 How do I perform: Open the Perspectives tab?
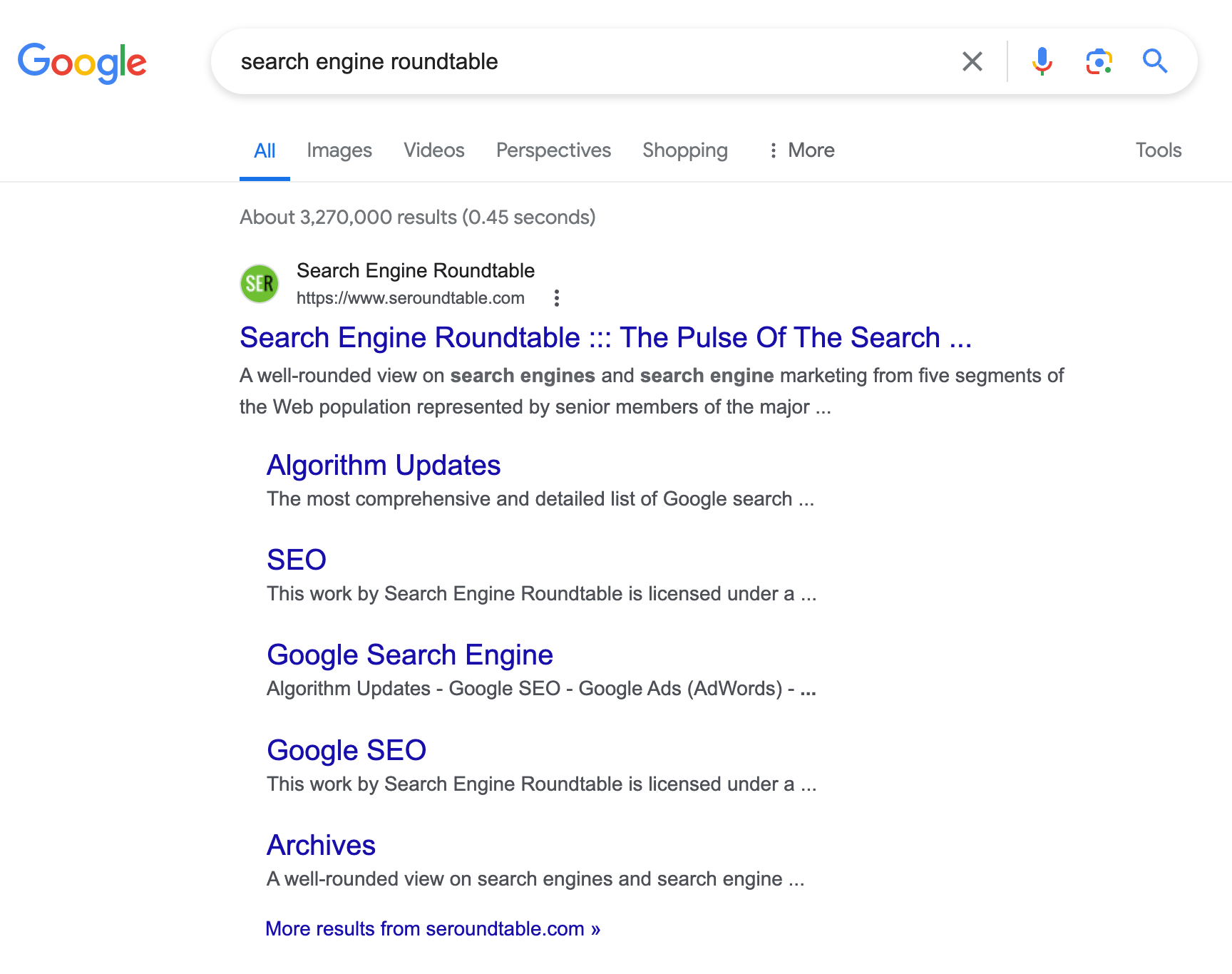(553, 150)
